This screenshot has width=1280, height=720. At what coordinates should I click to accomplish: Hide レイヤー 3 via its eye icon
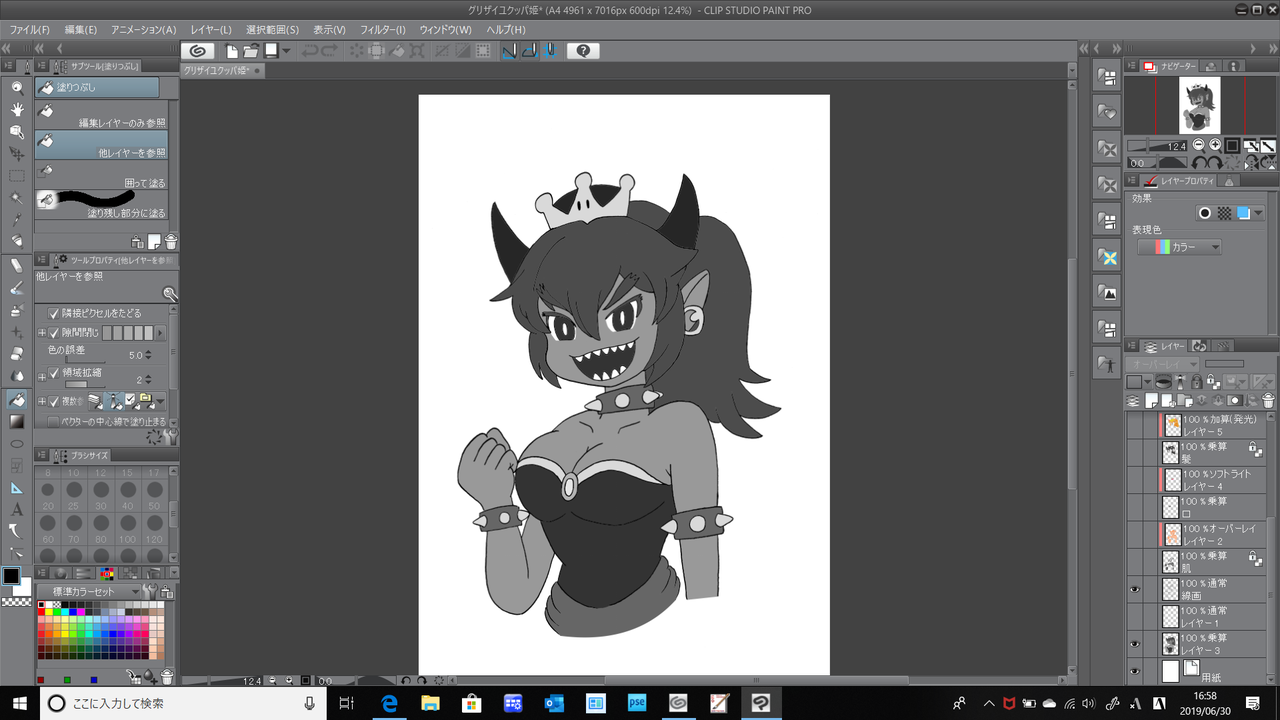(1134, 643)
